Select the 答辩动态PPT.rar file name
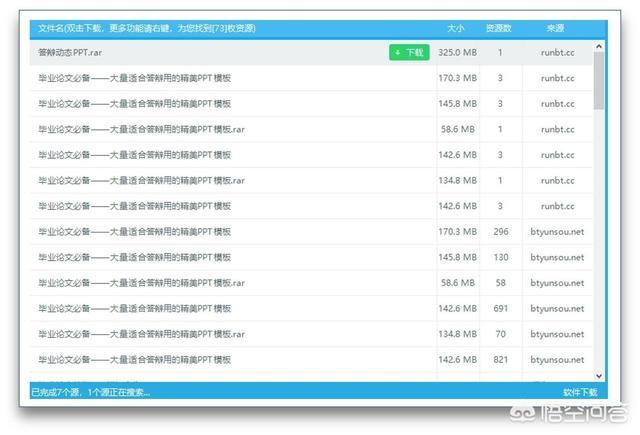This screenshot has height=435, width=640. [x=70, y=53]
